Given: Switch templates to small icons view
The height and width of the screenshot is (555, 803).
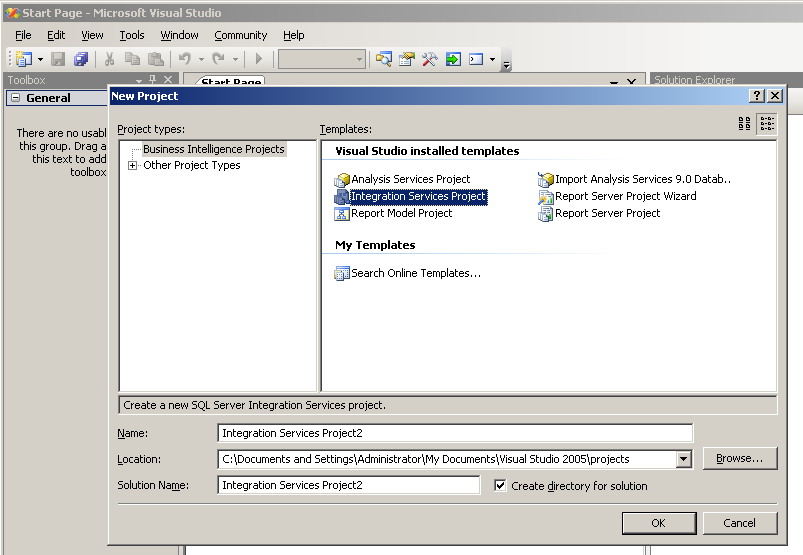Looking at the screenshot, I should click(767, 124).
